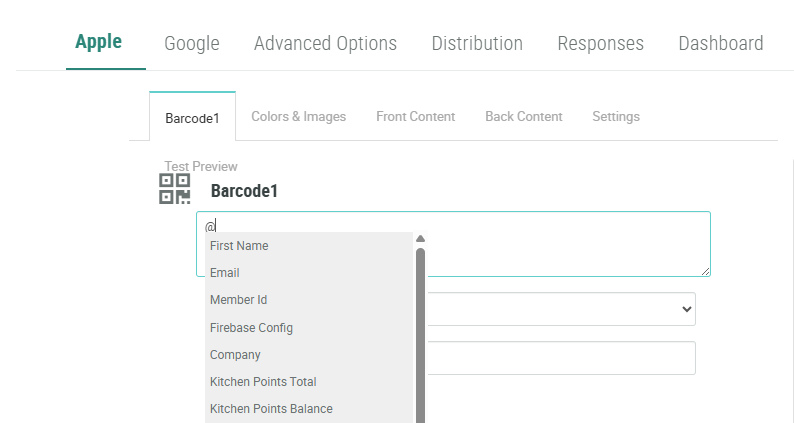Open Advanced Options tab
The height and width of the screenshot is (423, 794).
click(325, 44)
